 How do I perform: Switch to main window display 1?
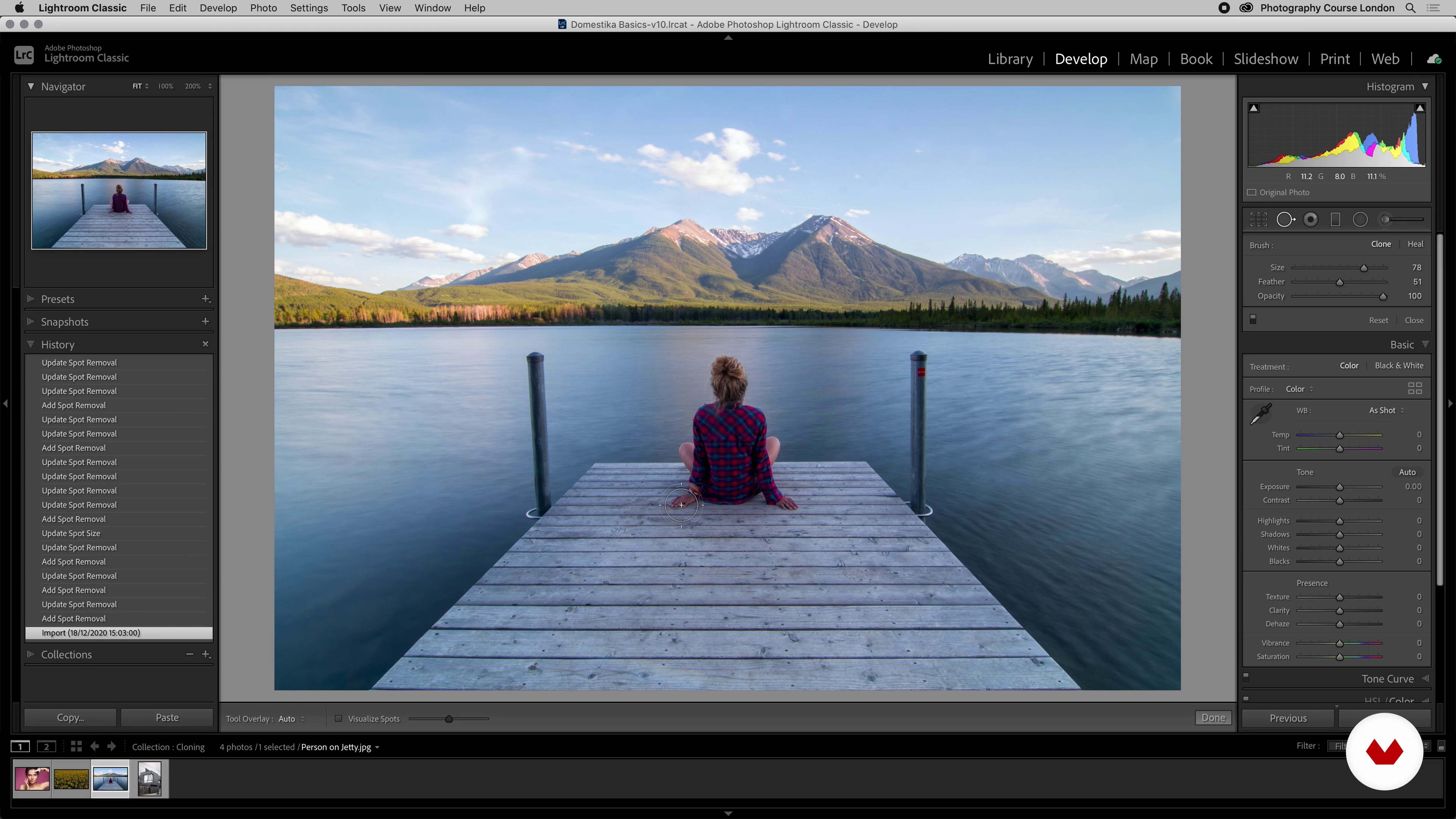[20, 747]
